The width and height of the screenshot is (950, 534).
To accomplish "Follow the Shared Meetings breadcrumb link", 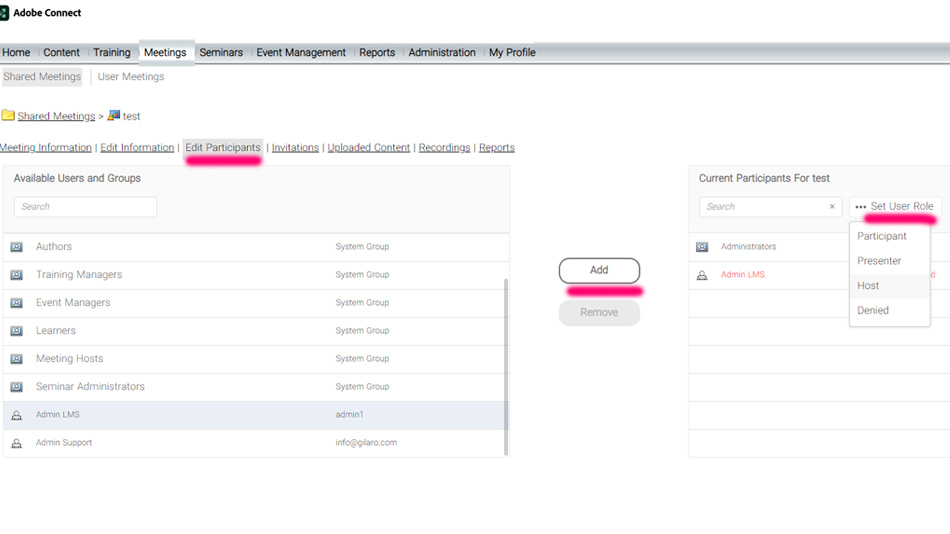I will pos(56,116).
